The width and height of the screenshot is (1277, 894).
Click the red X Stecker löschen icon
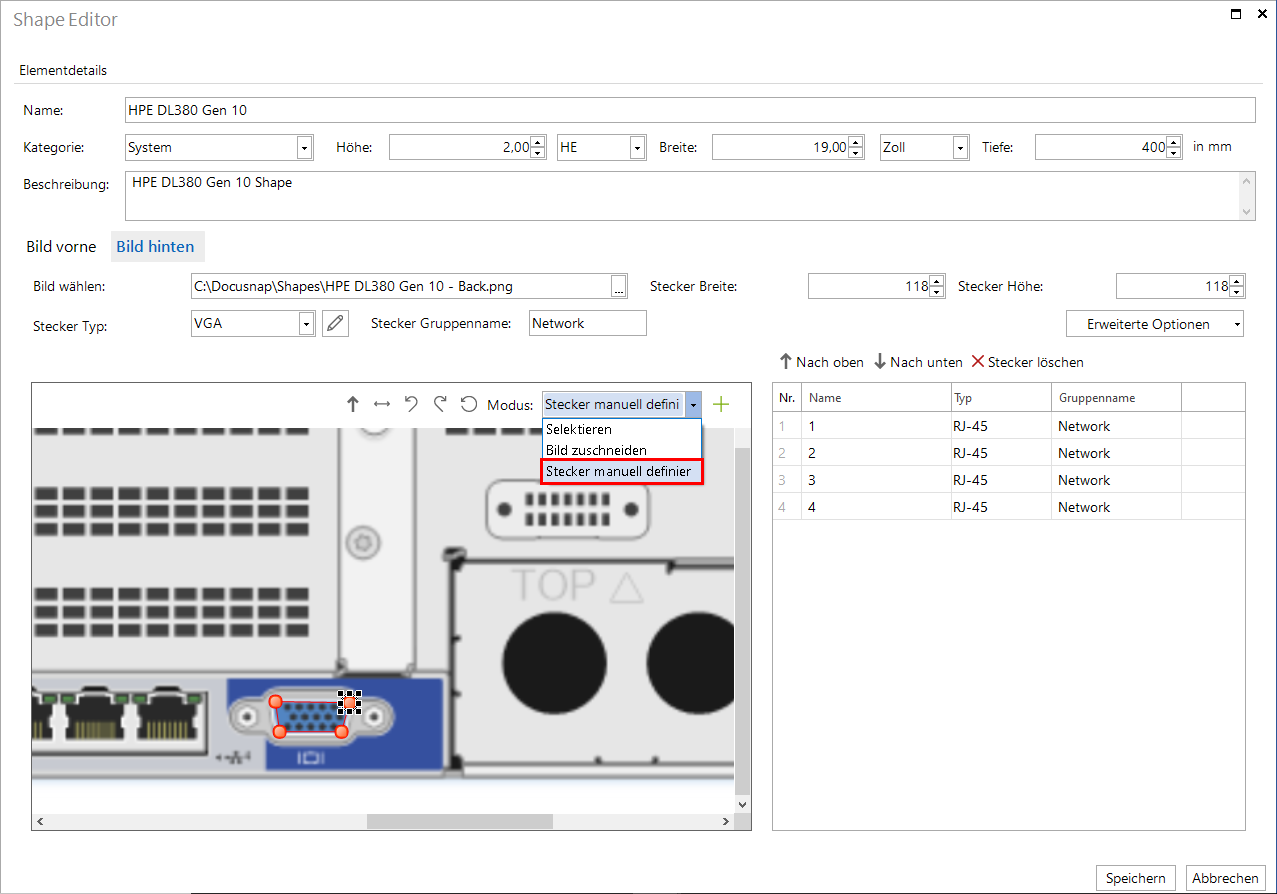978,362
